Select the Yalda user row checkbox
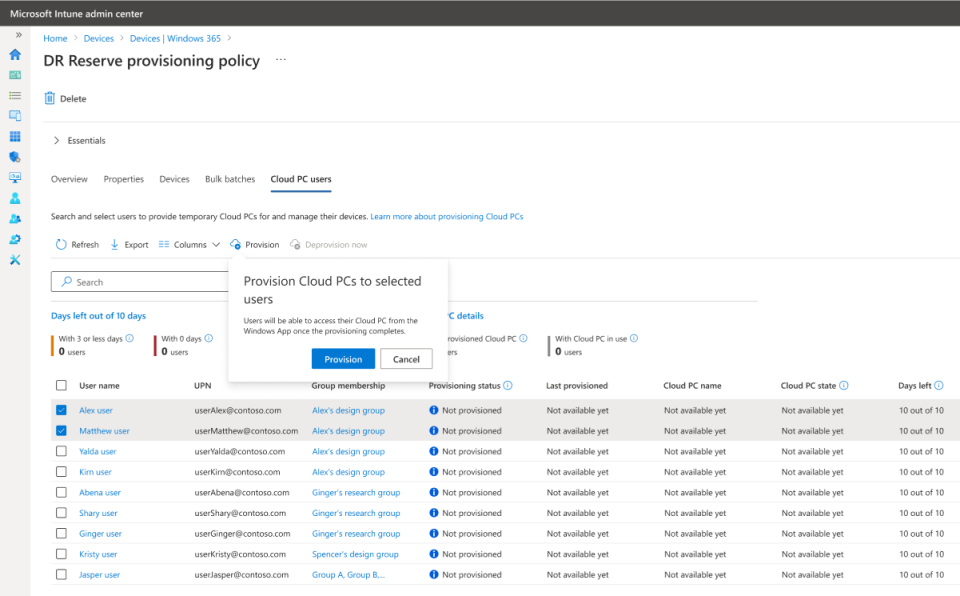The height and width of the screenshot is (596, 960). coord(62,451)
